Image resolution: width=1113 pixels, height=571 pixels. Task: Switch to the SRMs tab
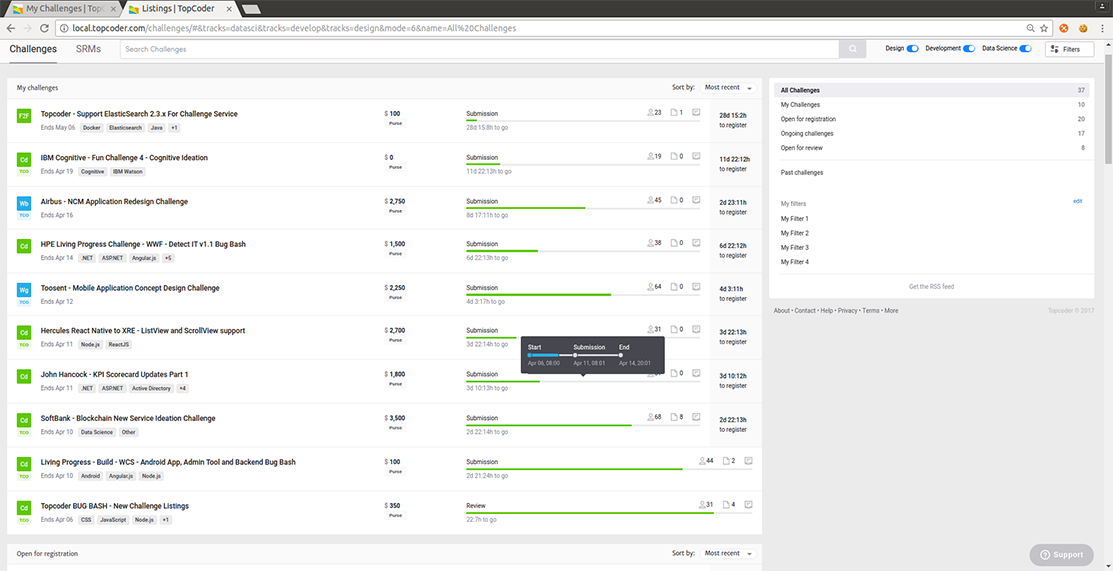[x=88, y=49]
